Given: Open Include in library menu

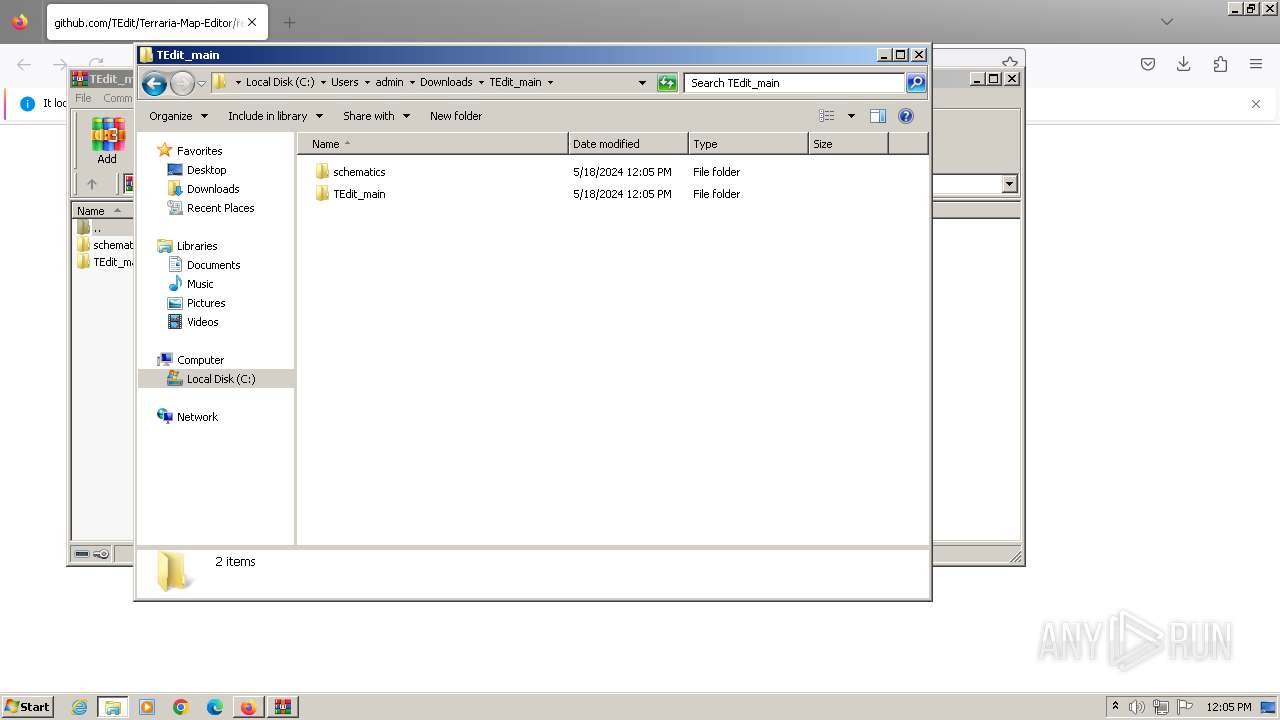Looking at the screenshot, I should tap(275, 116).
